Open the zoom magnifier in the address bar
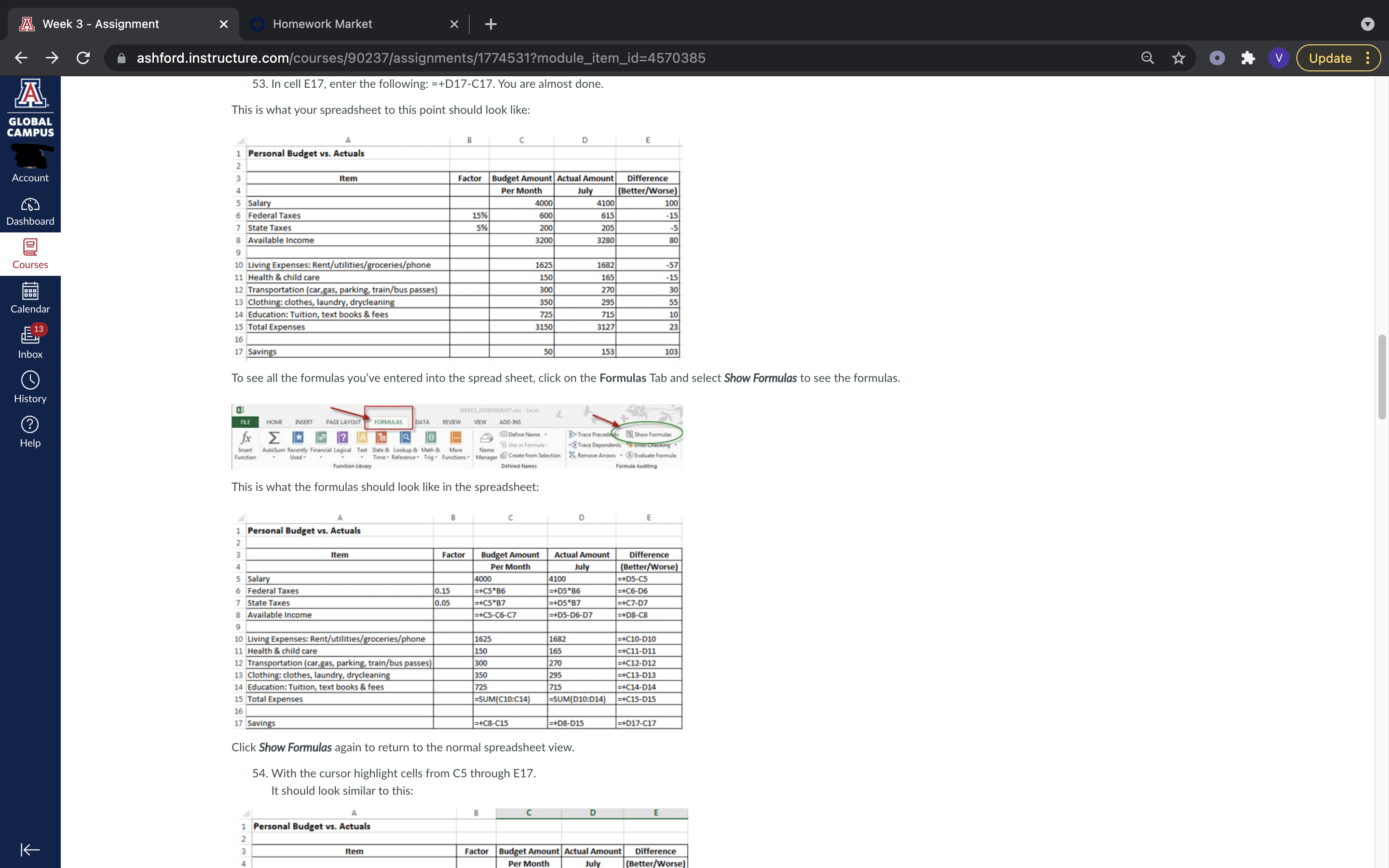 point(1147,58)
